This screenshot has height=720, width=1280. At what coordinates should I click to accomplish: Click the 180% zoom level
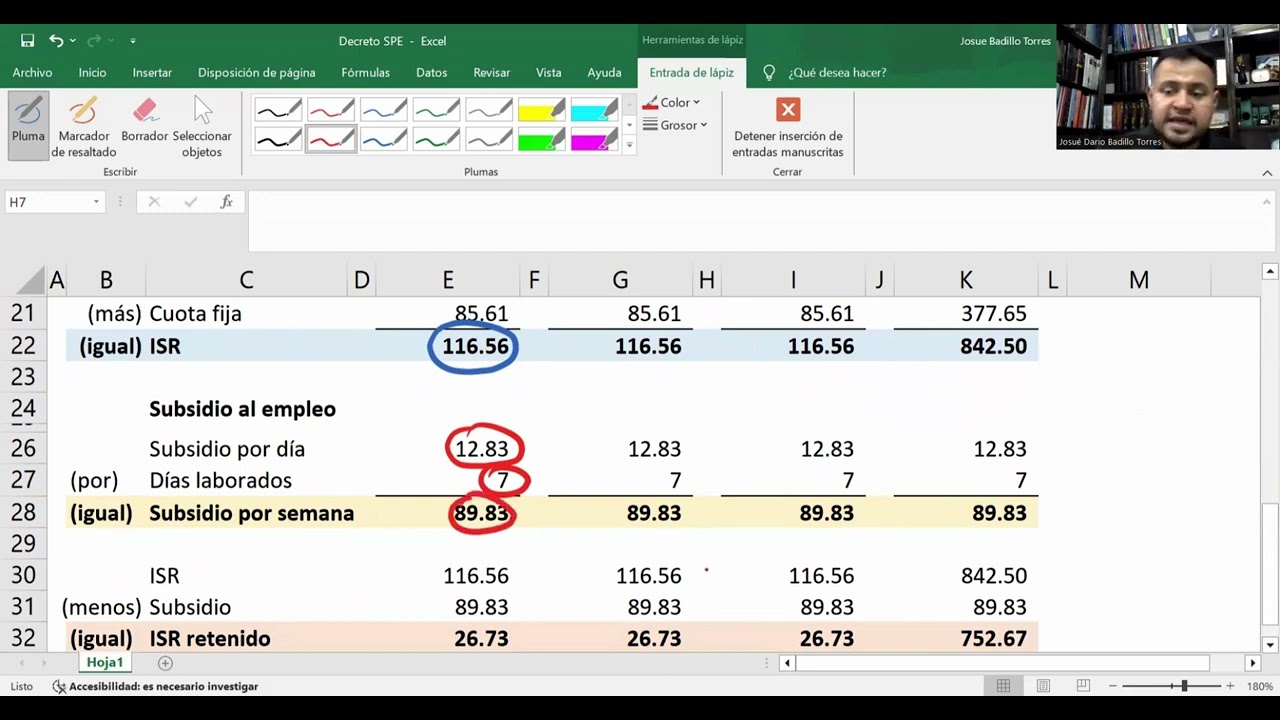1259,686
